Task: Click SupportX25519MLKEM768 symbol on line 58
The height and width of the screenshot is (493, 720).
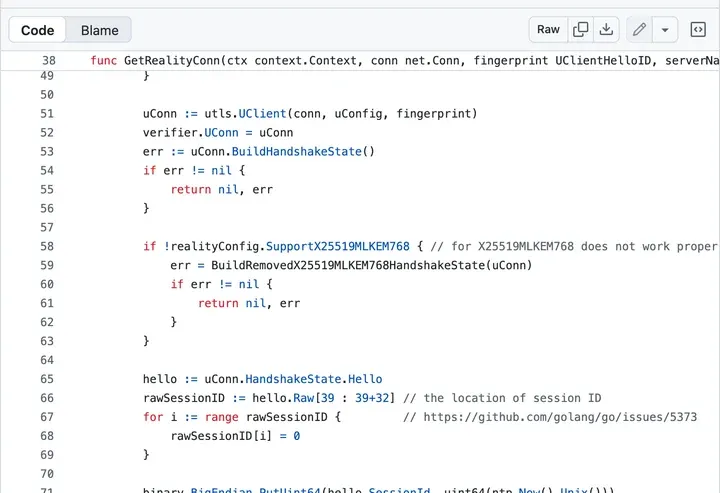Action: [x=338, y=246]
